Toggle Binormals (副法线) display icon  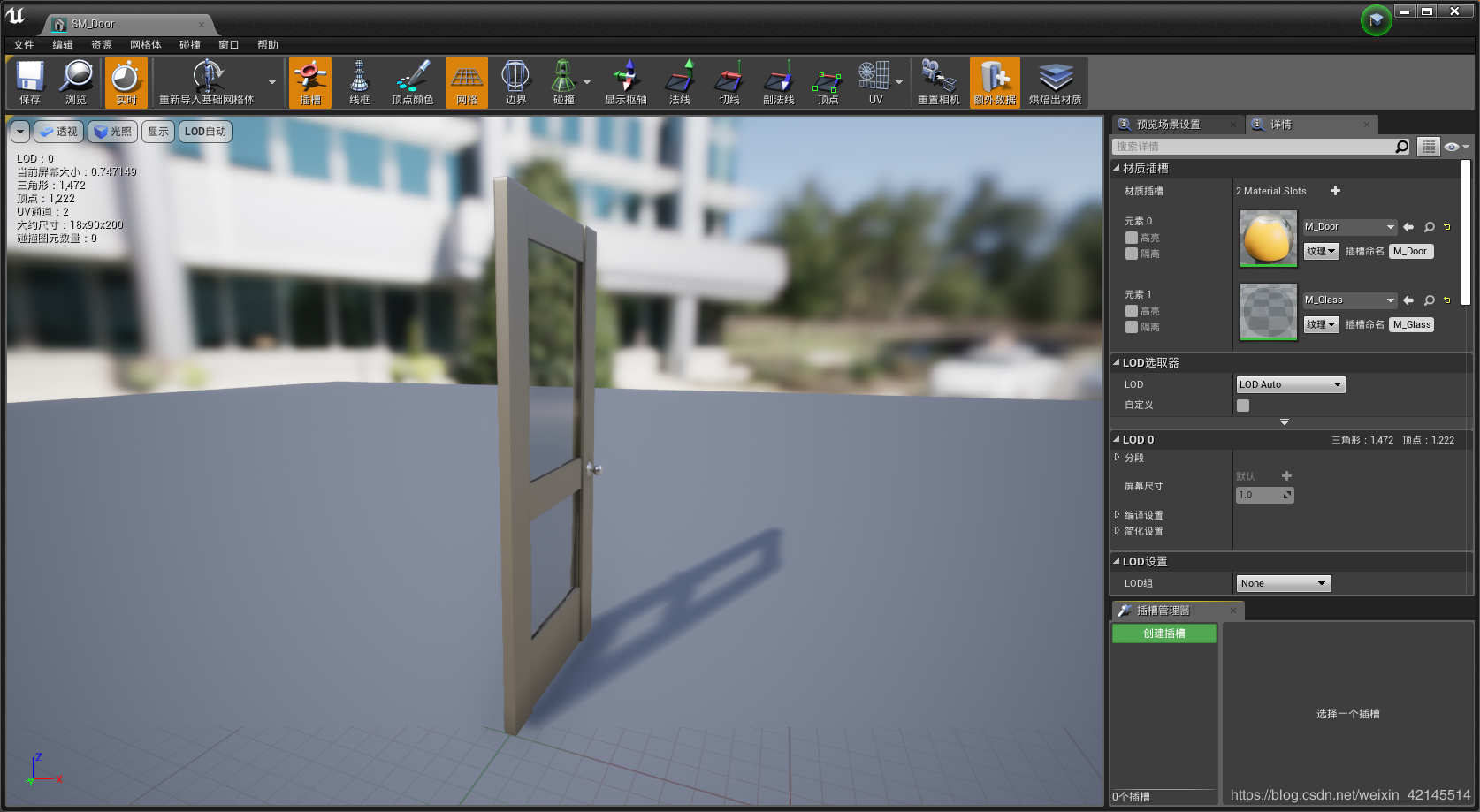(x=779, y=83)
